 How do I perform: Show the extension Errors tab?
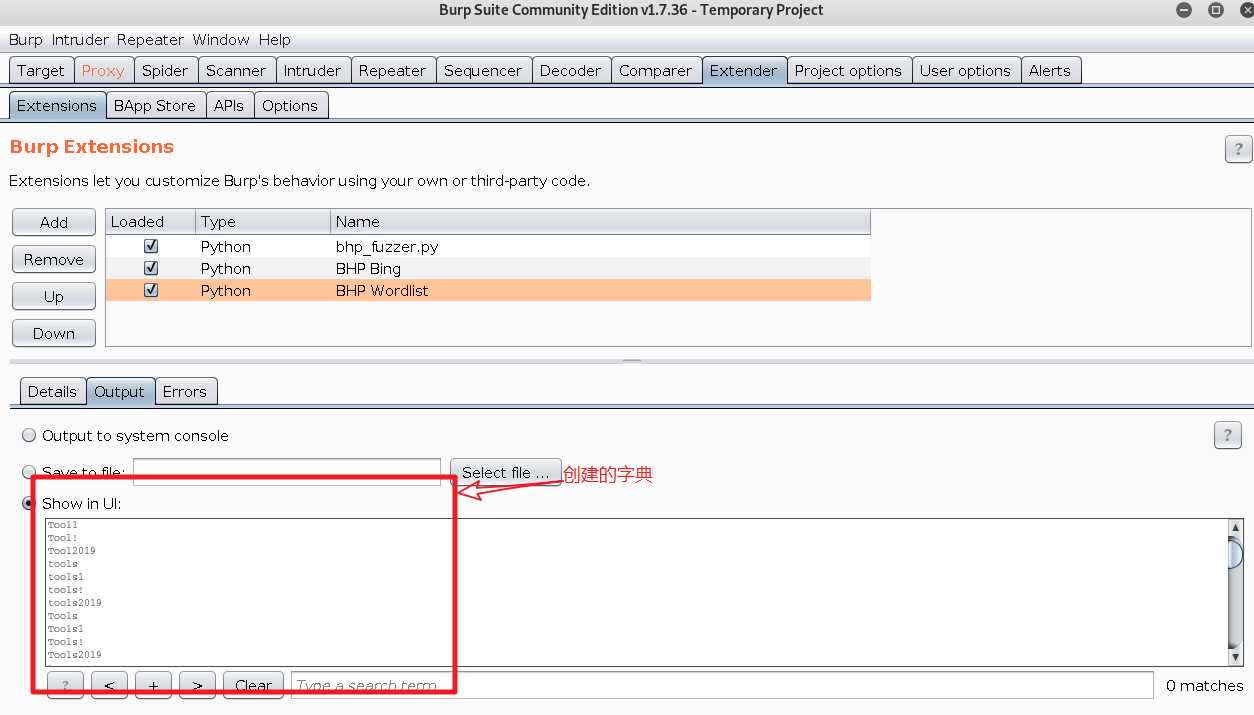click(185, 392)
